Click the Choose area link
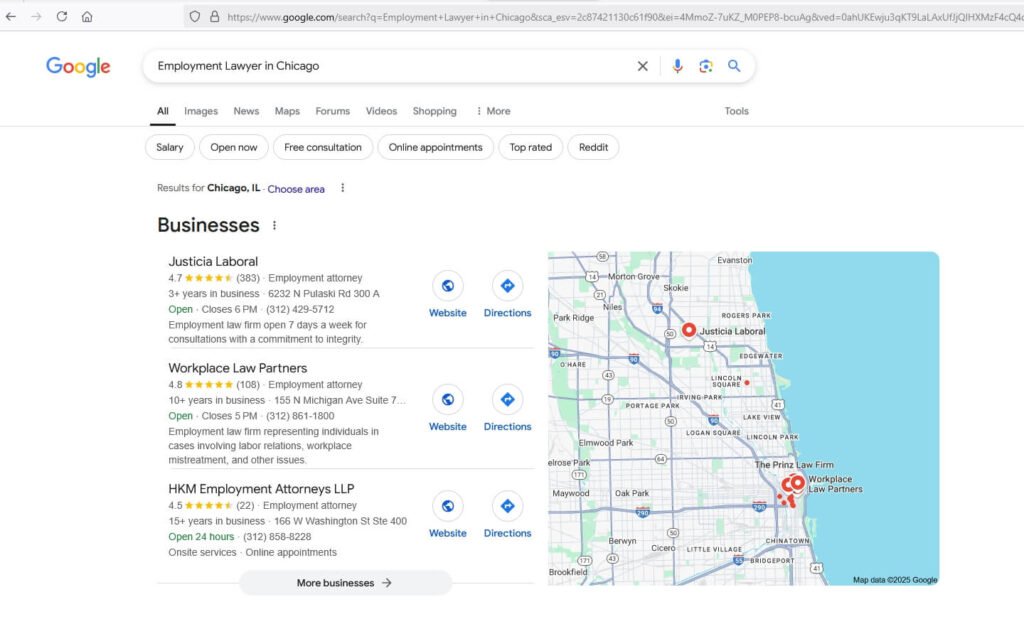This screenshot has width=1024, height=624. [296, 189]
